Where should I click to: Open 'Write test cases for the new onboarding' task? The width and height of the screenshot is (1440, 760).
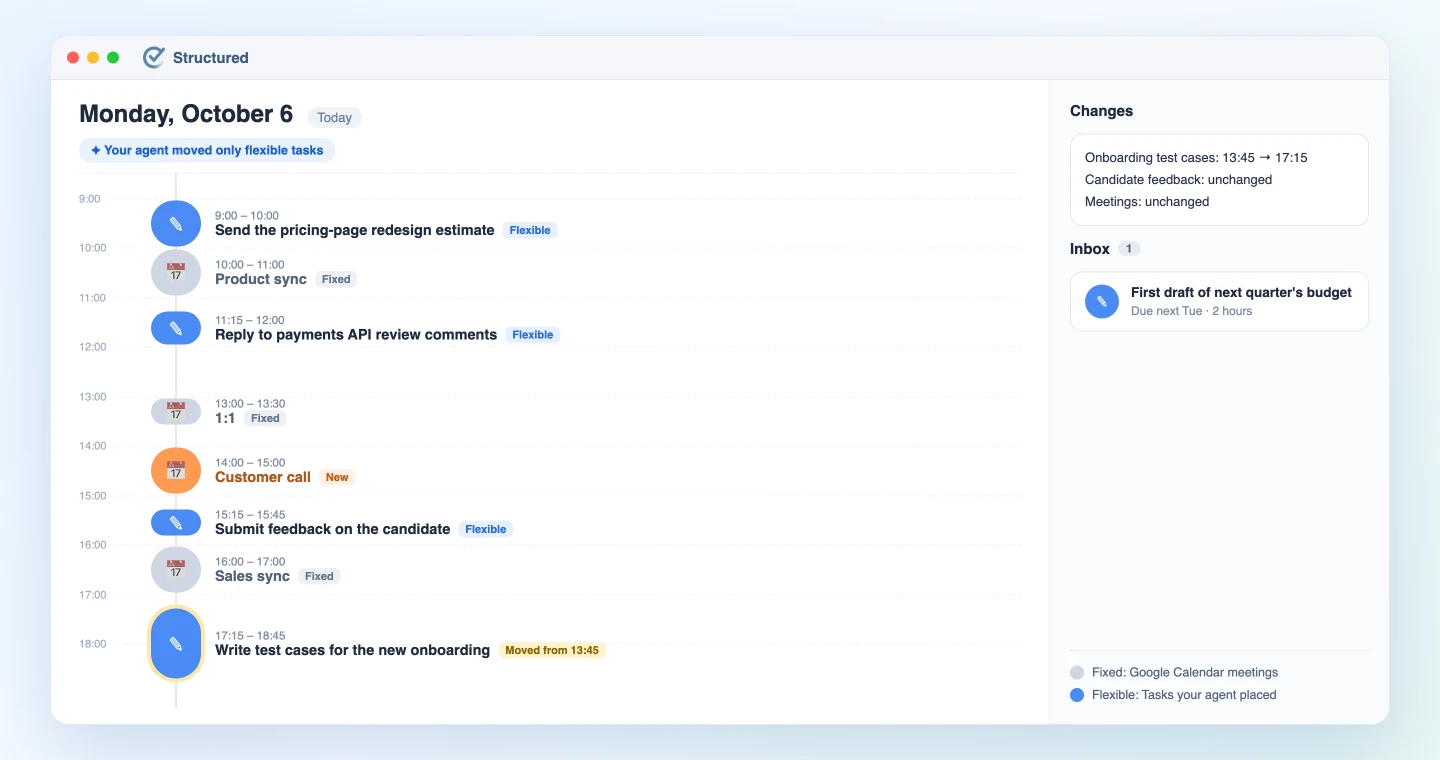pyautogui.click(x=352, y=650)
